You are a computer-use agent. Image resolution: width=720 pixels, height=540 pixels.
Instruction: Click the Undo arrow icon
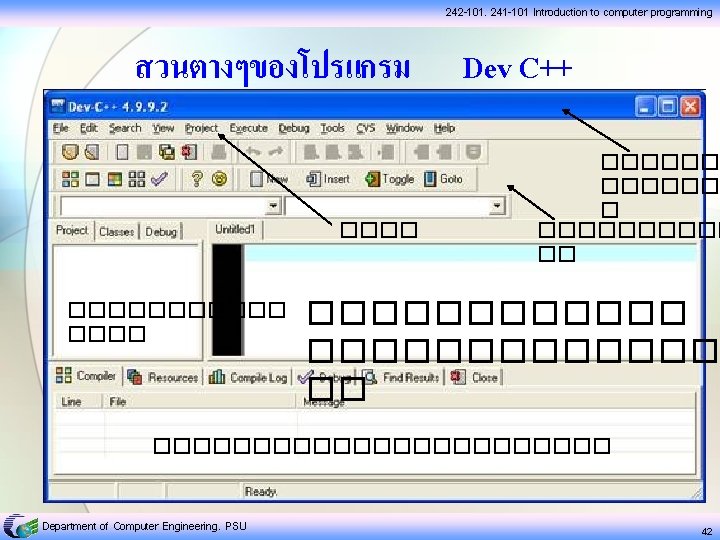tap(253, 152)
